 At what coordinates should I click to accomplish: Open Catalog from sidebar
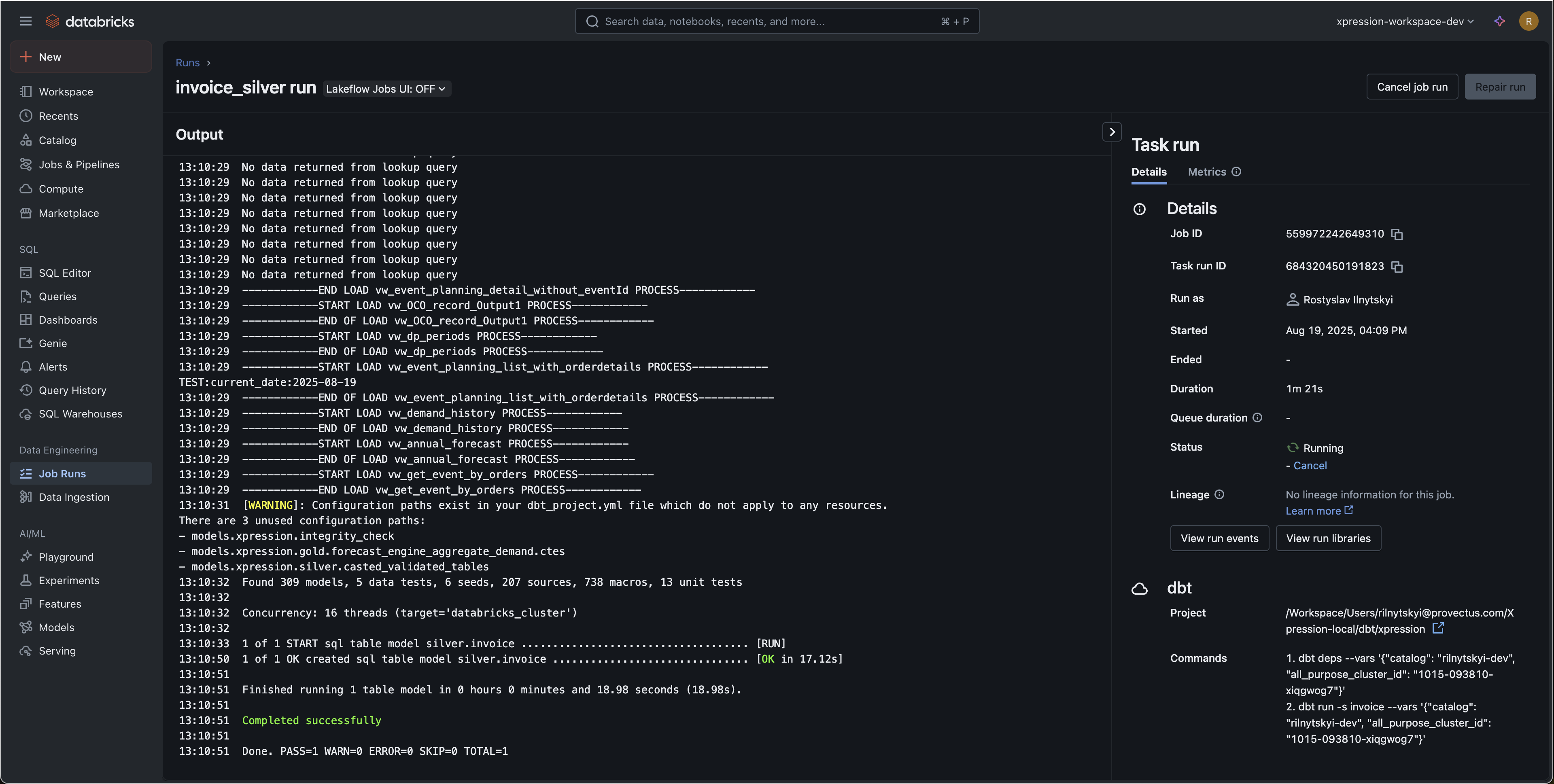tap(81, 140)
